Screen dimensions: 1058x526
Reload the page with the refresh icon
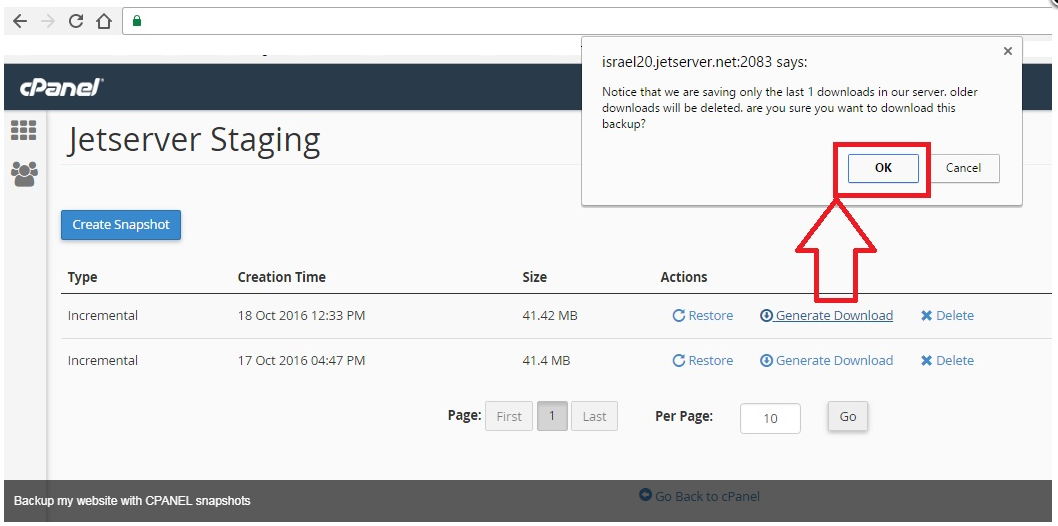click(x=76, y=22)
